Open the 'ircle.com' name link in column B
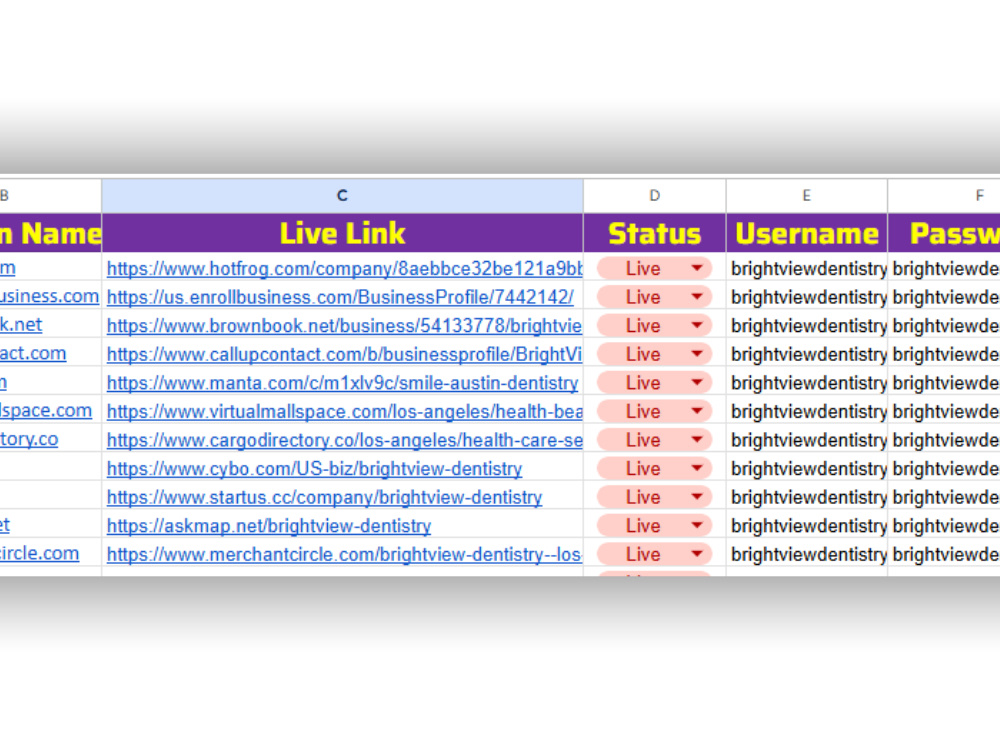This screenshot has height=750, width=1000. (40, 554)
